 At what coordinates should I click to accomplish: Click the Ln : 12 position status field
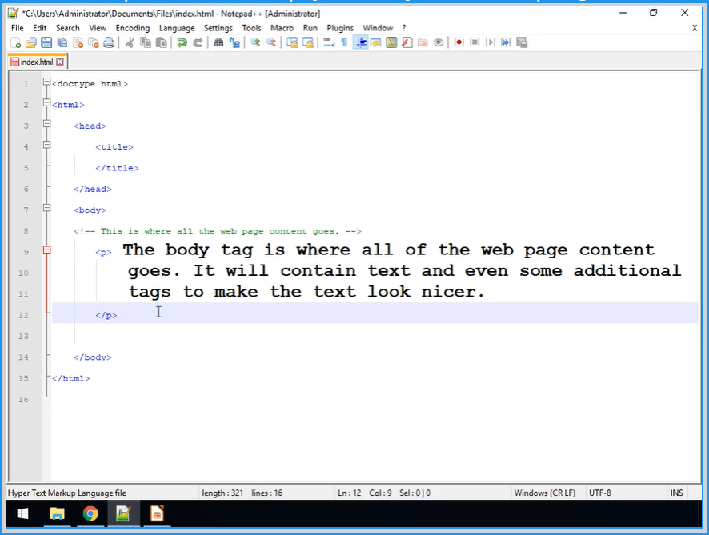[x=350, y=493]
